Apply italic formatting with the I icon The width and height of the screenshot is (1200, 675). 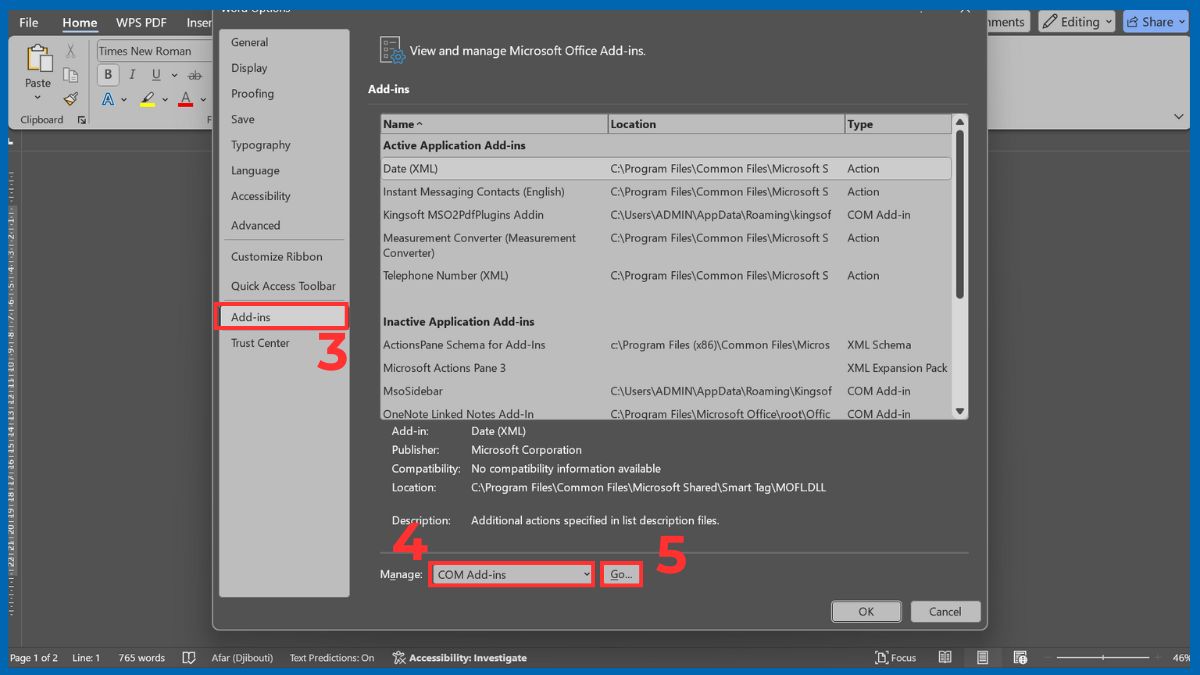point(132,75)
